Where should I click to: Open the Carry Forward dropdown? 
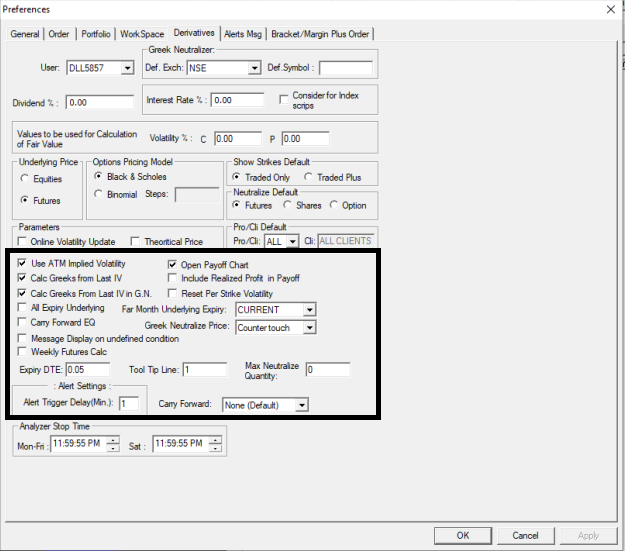click(301, 405)
